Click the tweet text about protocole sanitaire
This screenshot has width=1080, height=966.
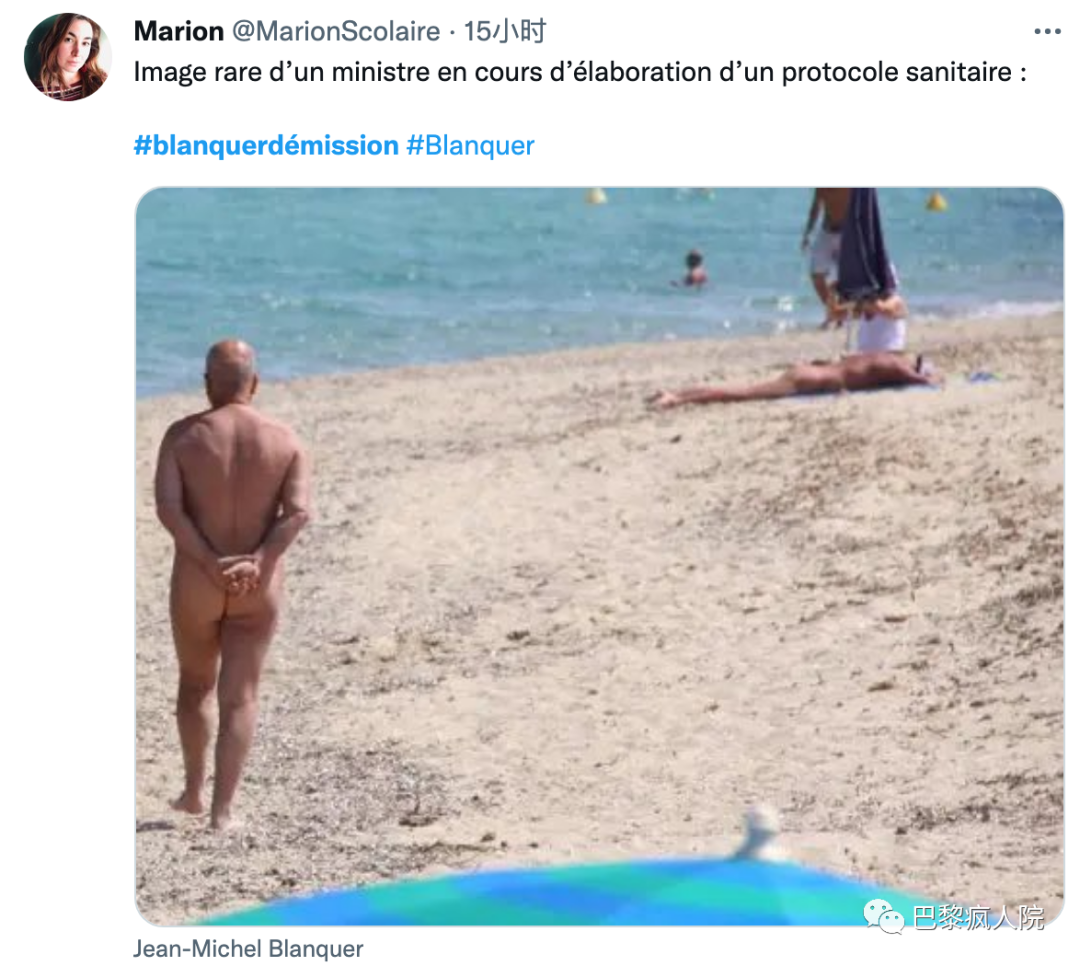(580, 72)
